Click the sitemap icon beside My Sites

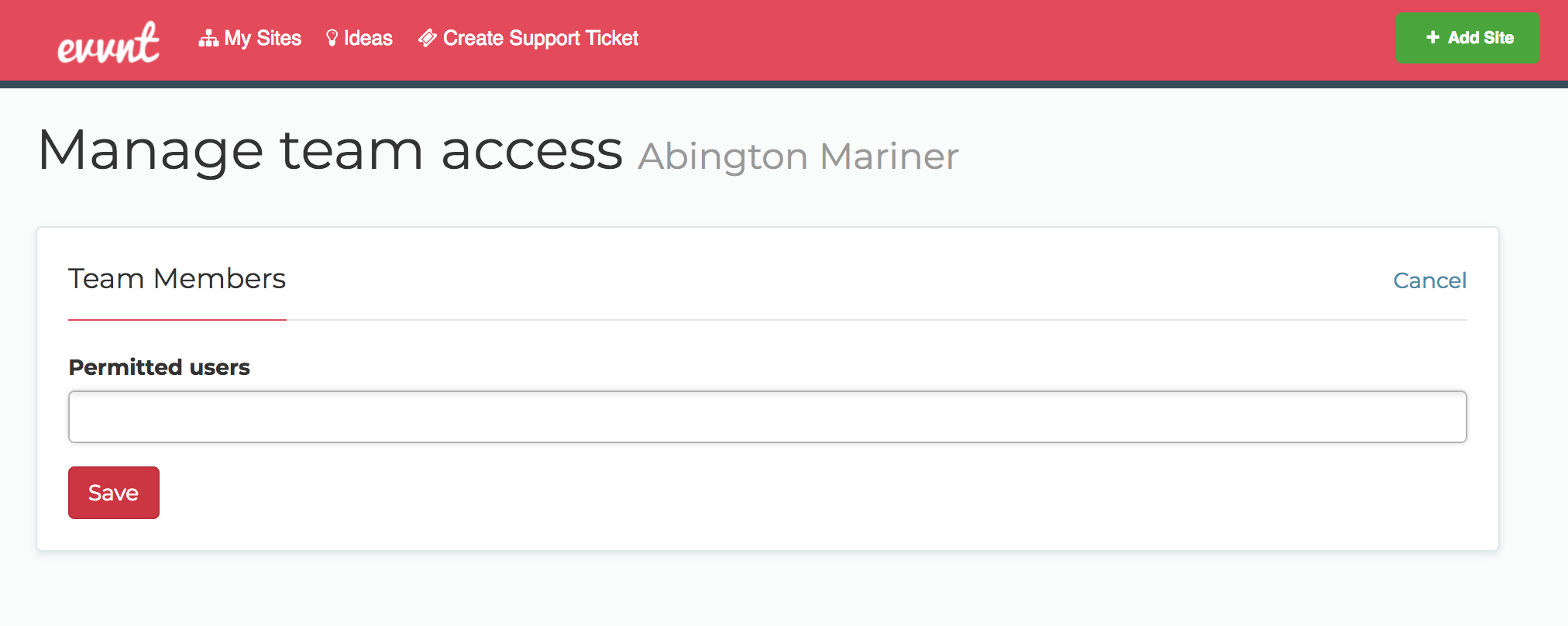click(208, 38)
